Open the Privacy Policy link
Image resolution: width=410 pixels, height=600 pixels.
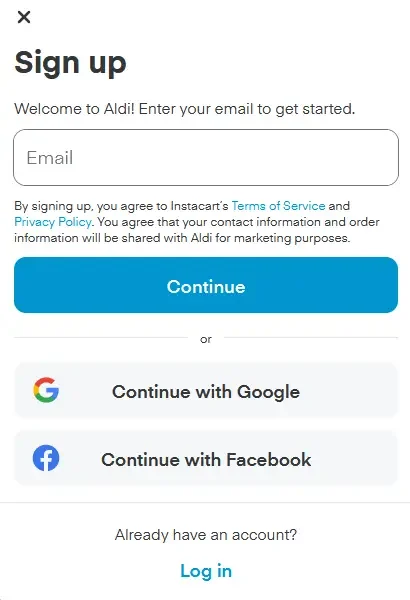(x=53, y=222)
